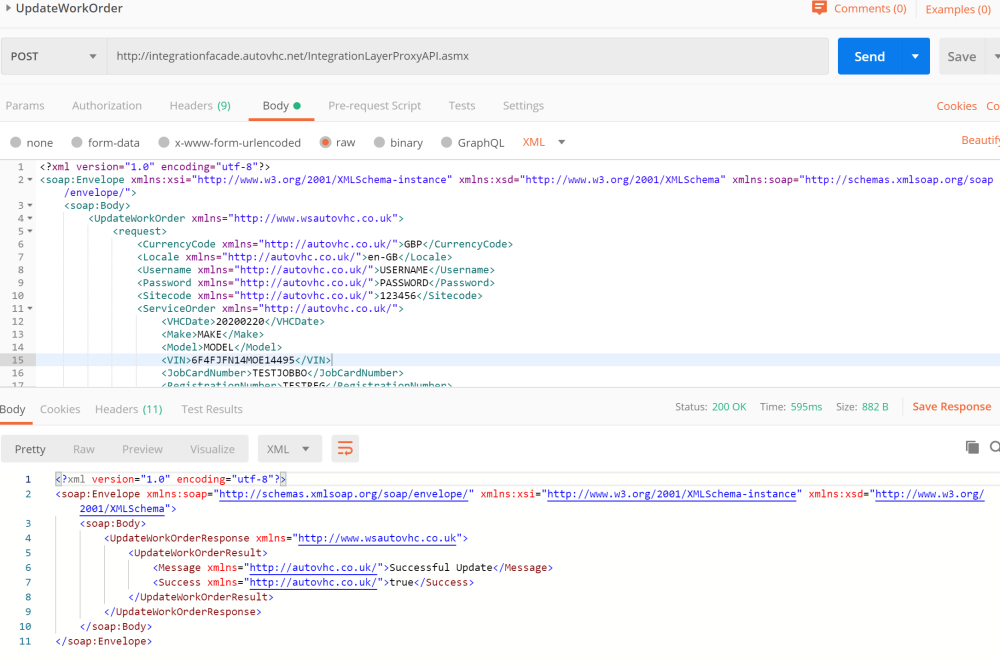Open the www.wsautovhc.co.uk link in response
The image size is (1000, 663).
(377, 538)
